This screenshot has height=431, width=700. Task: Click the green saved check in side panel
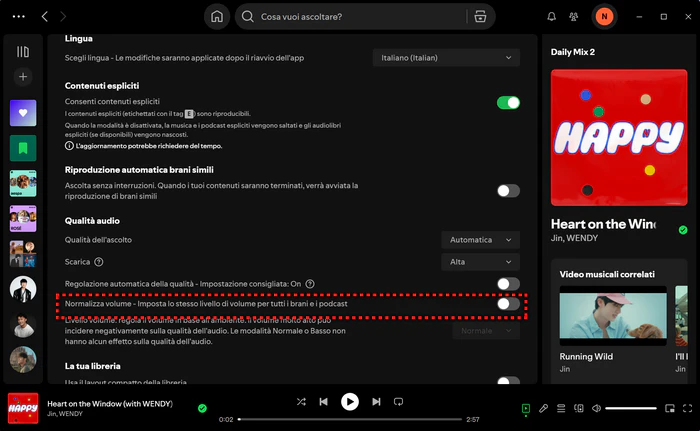[x=683, y=230]
